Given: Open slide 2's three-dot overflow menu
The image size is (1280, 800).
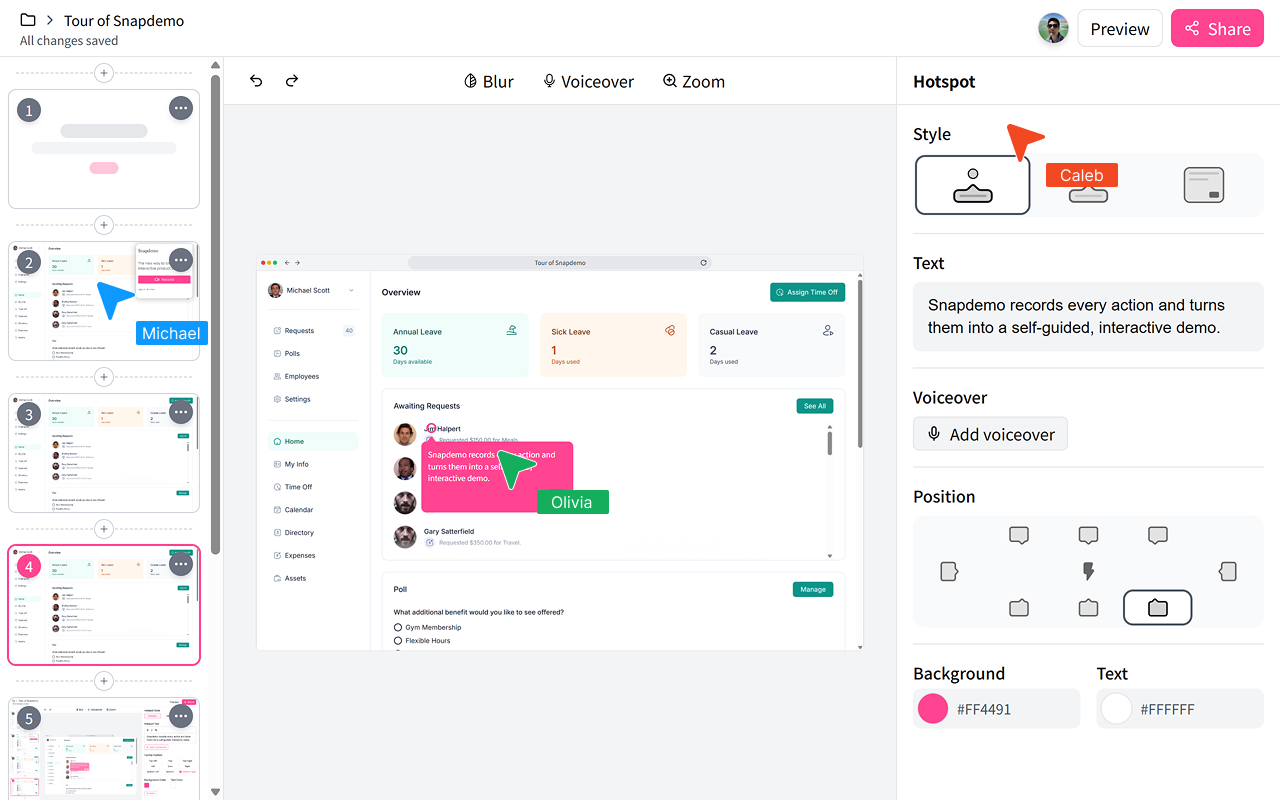Looking at the screenshot, I should (x=180, y=260).
